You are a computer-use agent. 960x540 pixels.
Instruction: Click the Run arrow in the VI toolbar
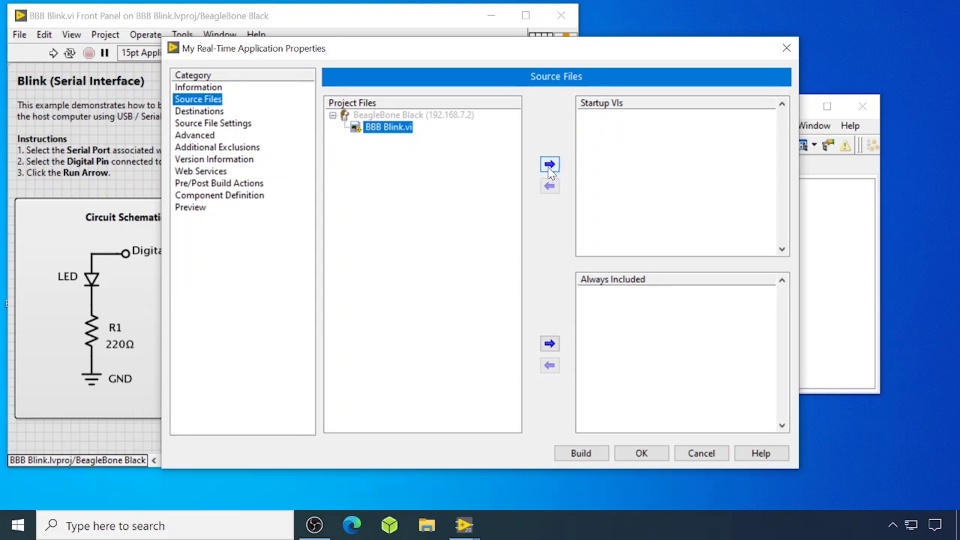[53, 53]
